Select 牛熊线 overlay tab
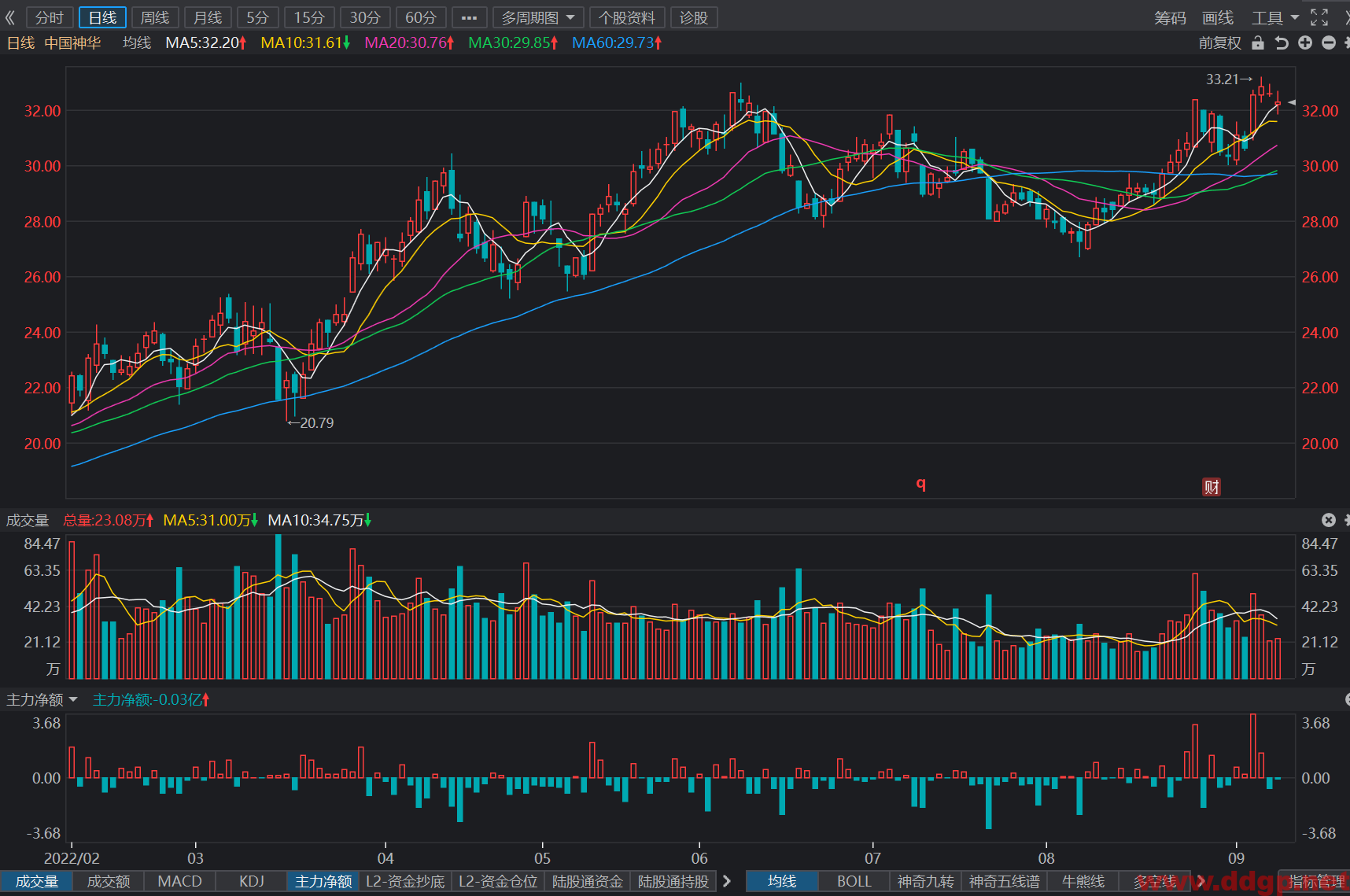This screenshot has height=896, width=1350. 1083,881
